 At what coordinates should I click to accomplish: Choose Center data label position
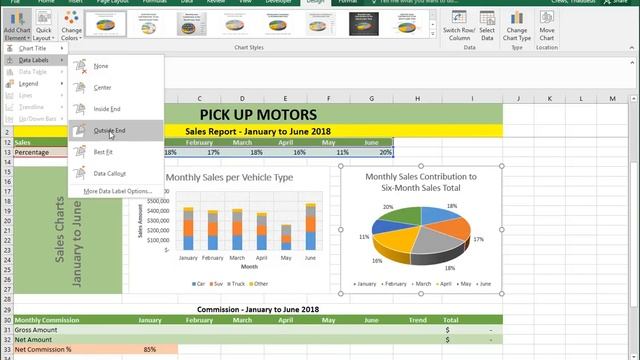[116, 88]
